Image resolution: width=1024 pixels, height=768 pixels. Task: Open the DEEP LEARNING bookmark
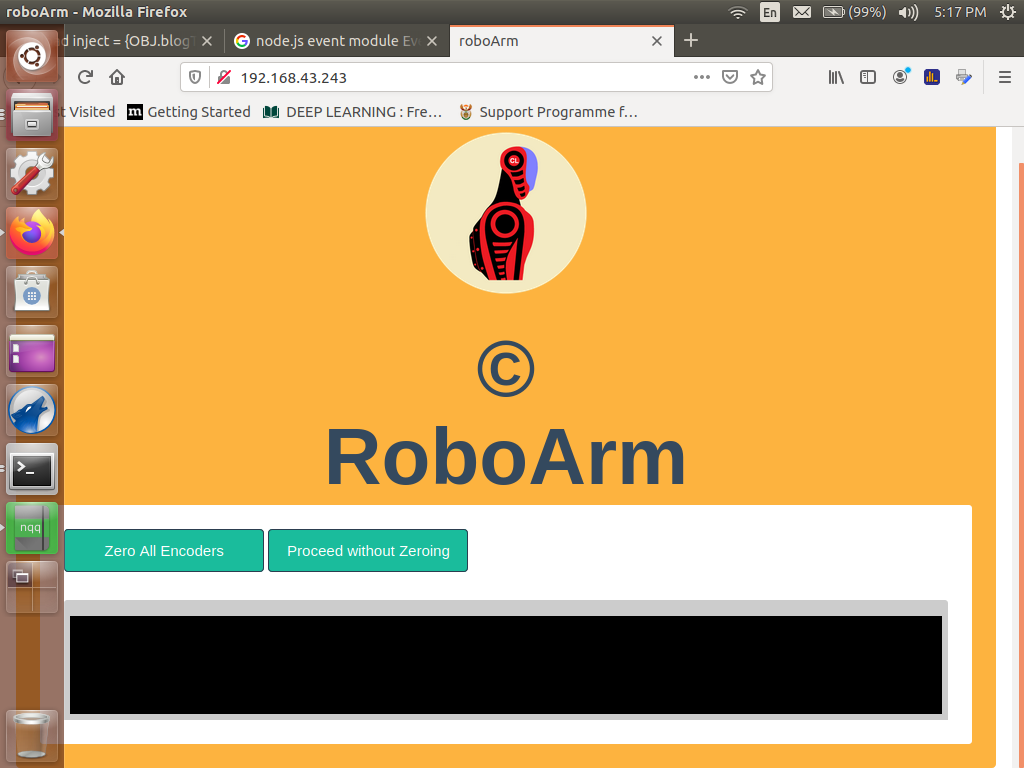353,112
